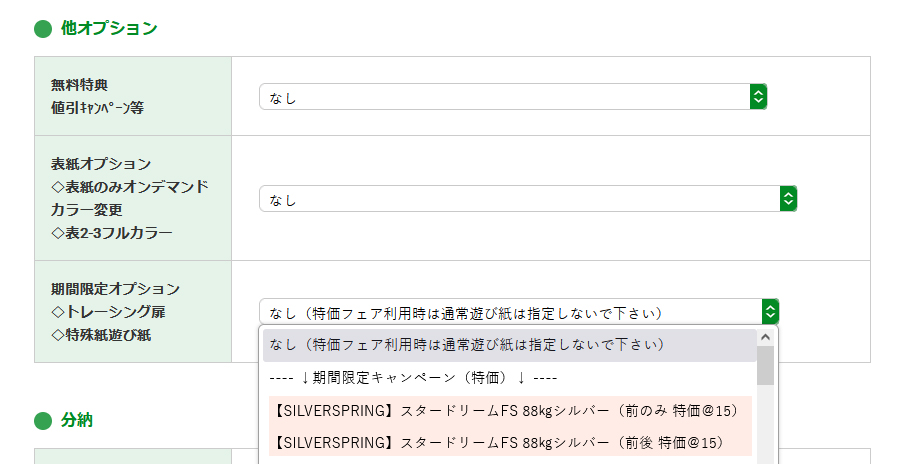The height and width of the screenshot is (464, 900).
Task: Click the green circle beside 他オプション
Action: 42,29
